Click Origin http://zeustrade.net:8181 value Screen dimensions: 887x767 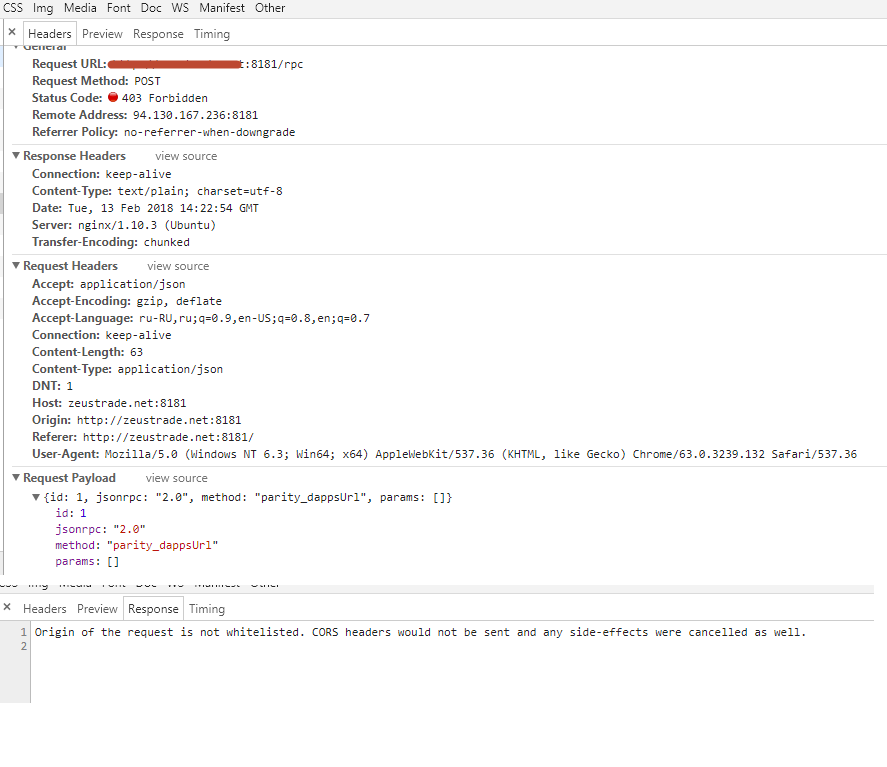pos(159,420)
